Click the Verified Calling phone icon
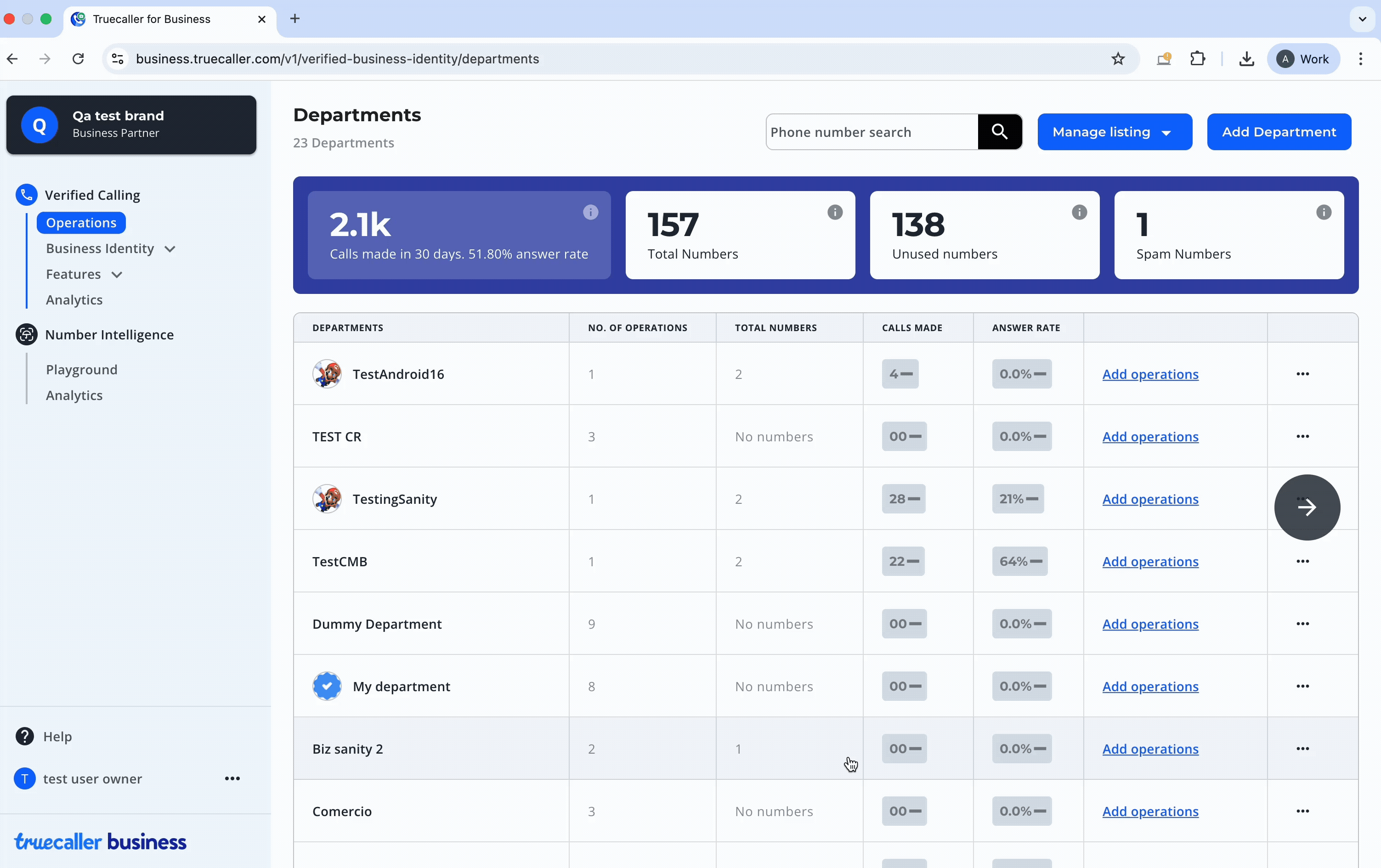The width and height of the screenshot is (1381, 868). (26, 195)
